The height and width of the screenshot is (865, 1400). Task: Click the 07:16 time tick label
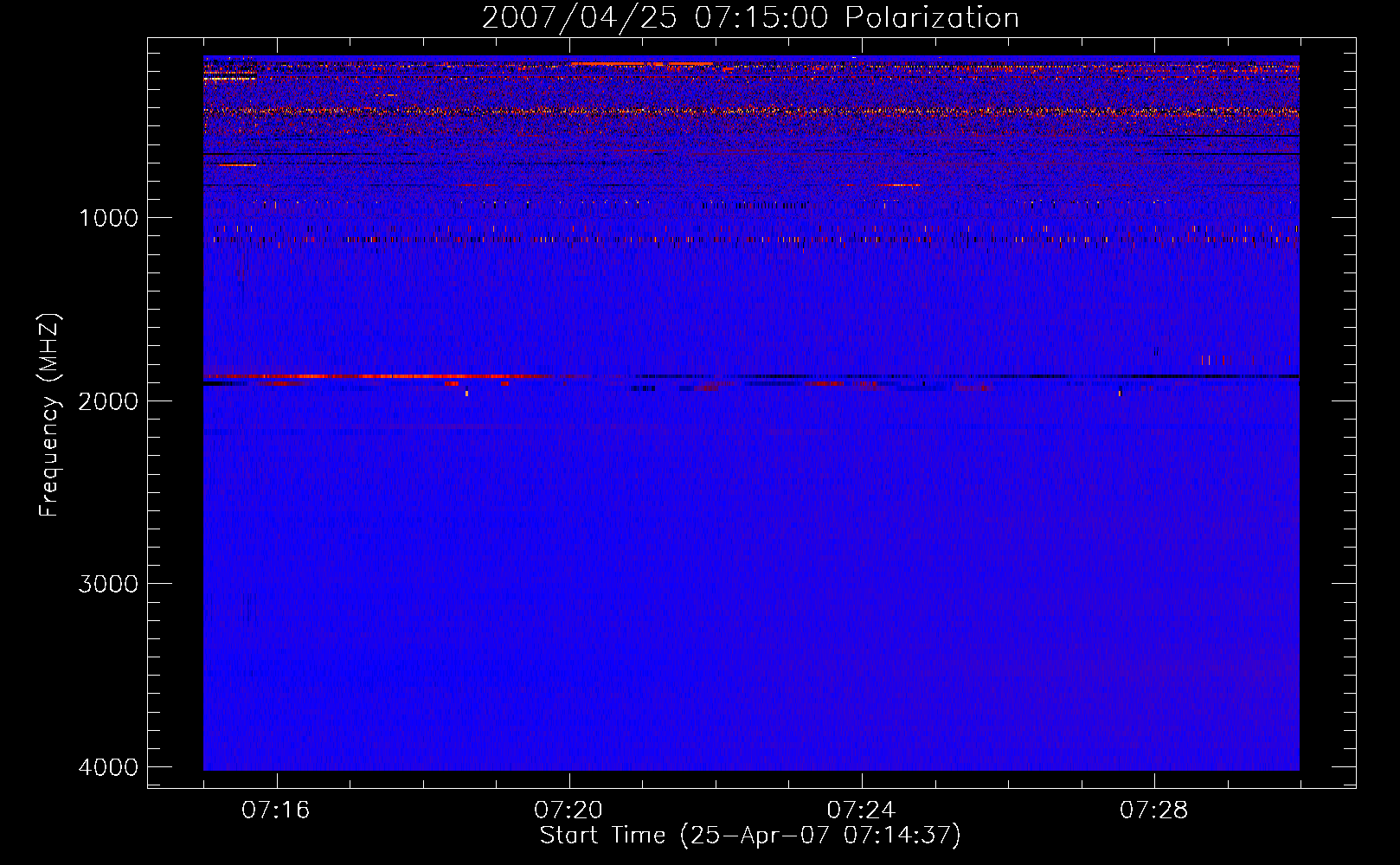(x=276, y=811)
